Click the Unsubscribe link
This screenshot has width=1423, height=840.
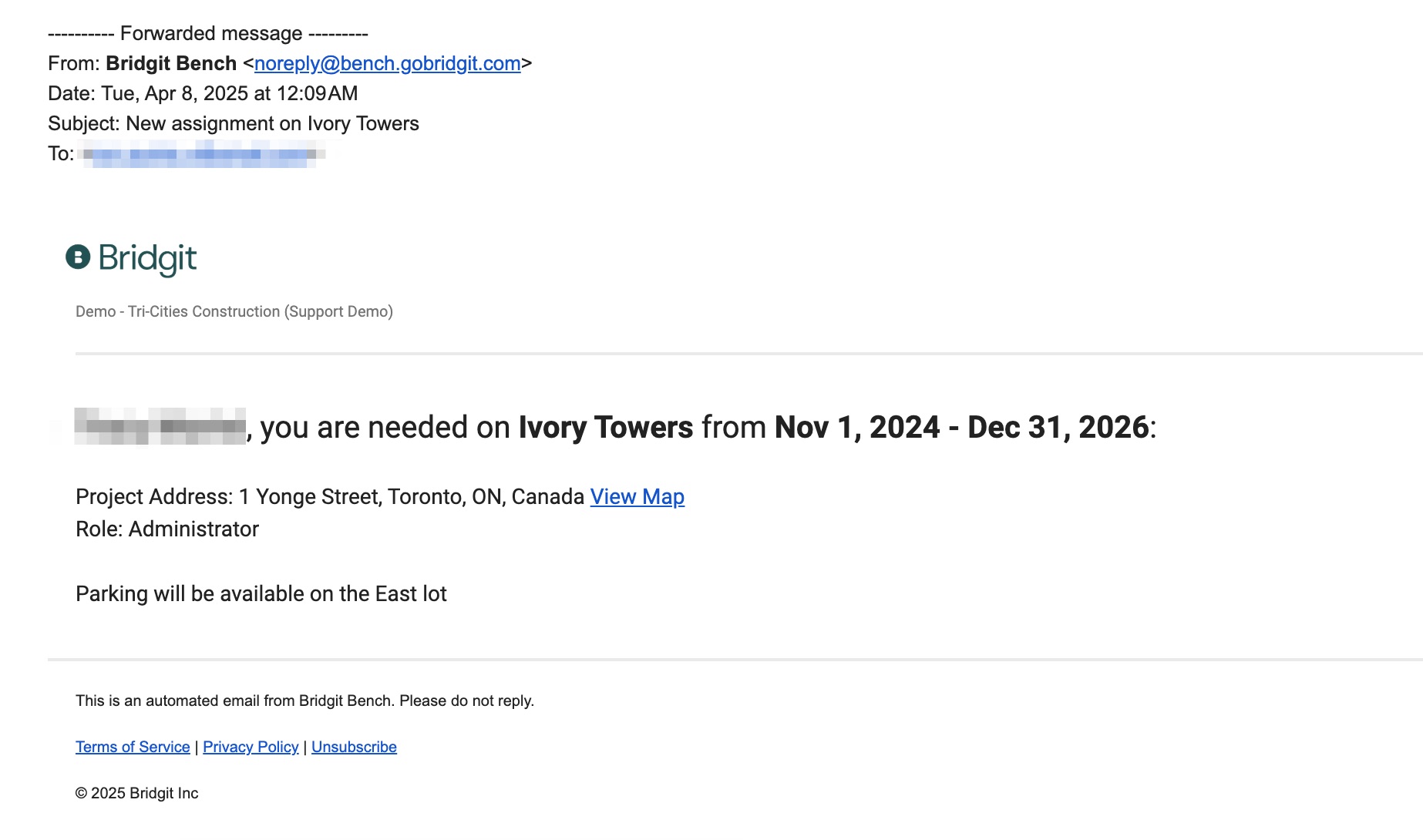click(354, 747)
